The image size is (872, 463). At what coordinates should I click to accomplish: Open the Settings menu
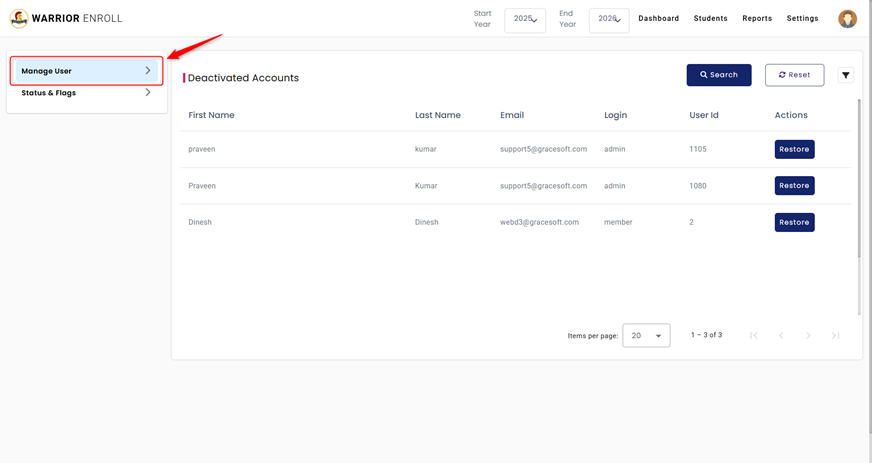tap(802, 18)
